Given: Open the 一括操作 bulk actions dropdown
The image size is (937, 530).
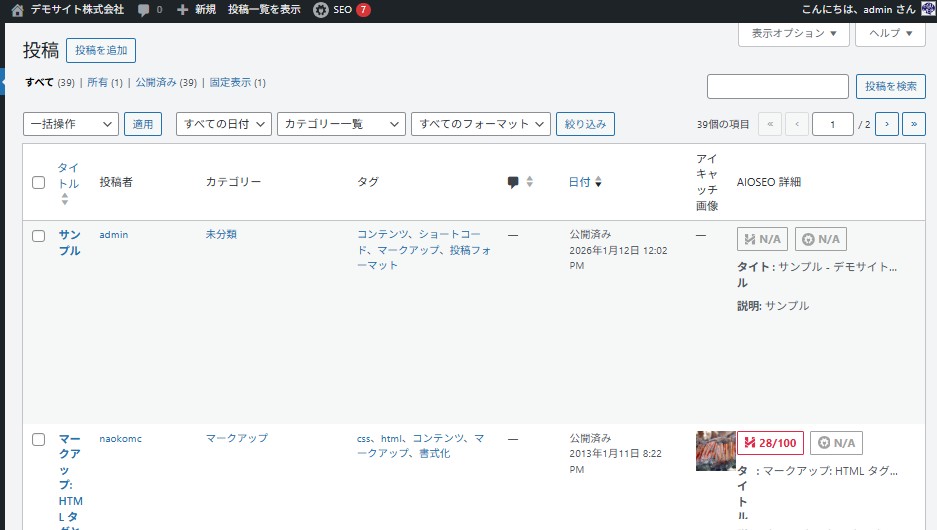Looking at the screenshot, I should [71, 124].
